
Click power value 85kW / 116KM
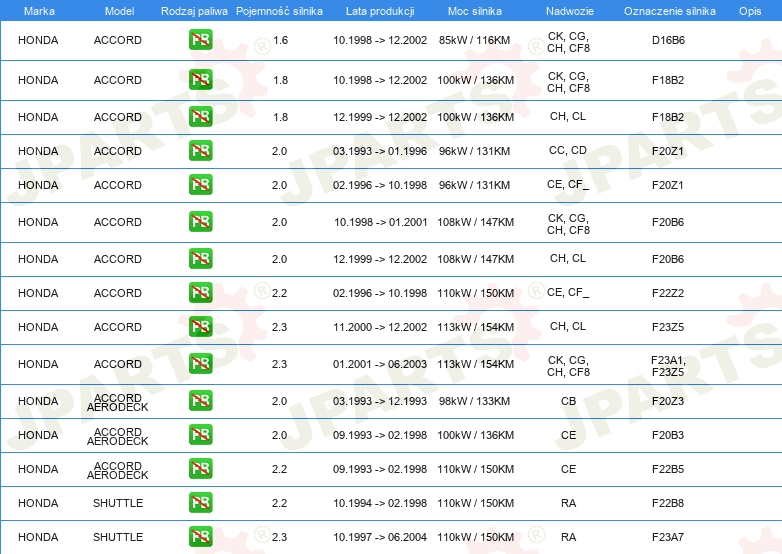point(475,40)
